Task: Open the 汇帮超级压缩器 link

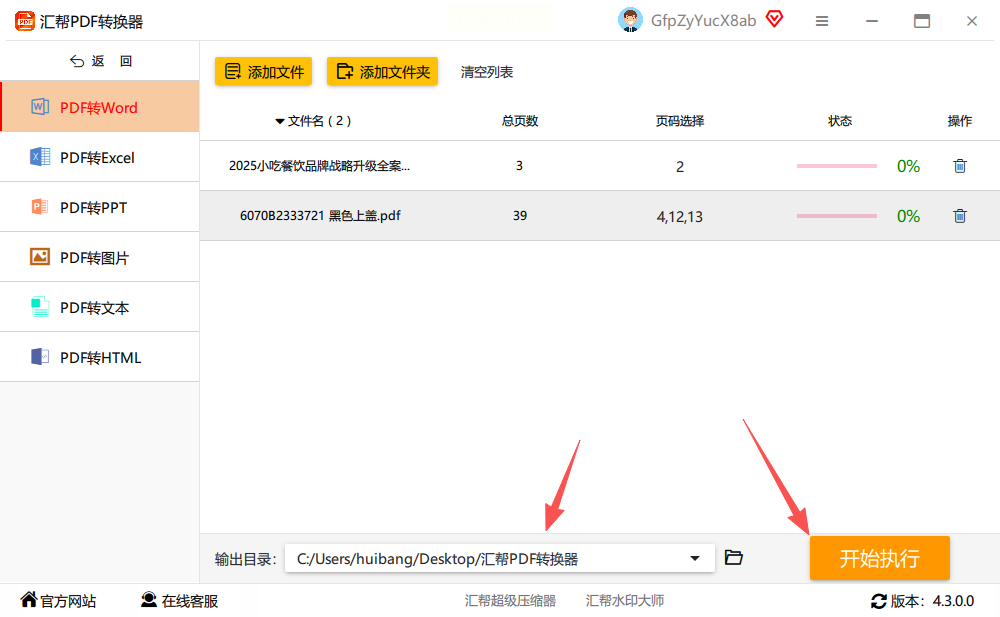Action: 510,600
